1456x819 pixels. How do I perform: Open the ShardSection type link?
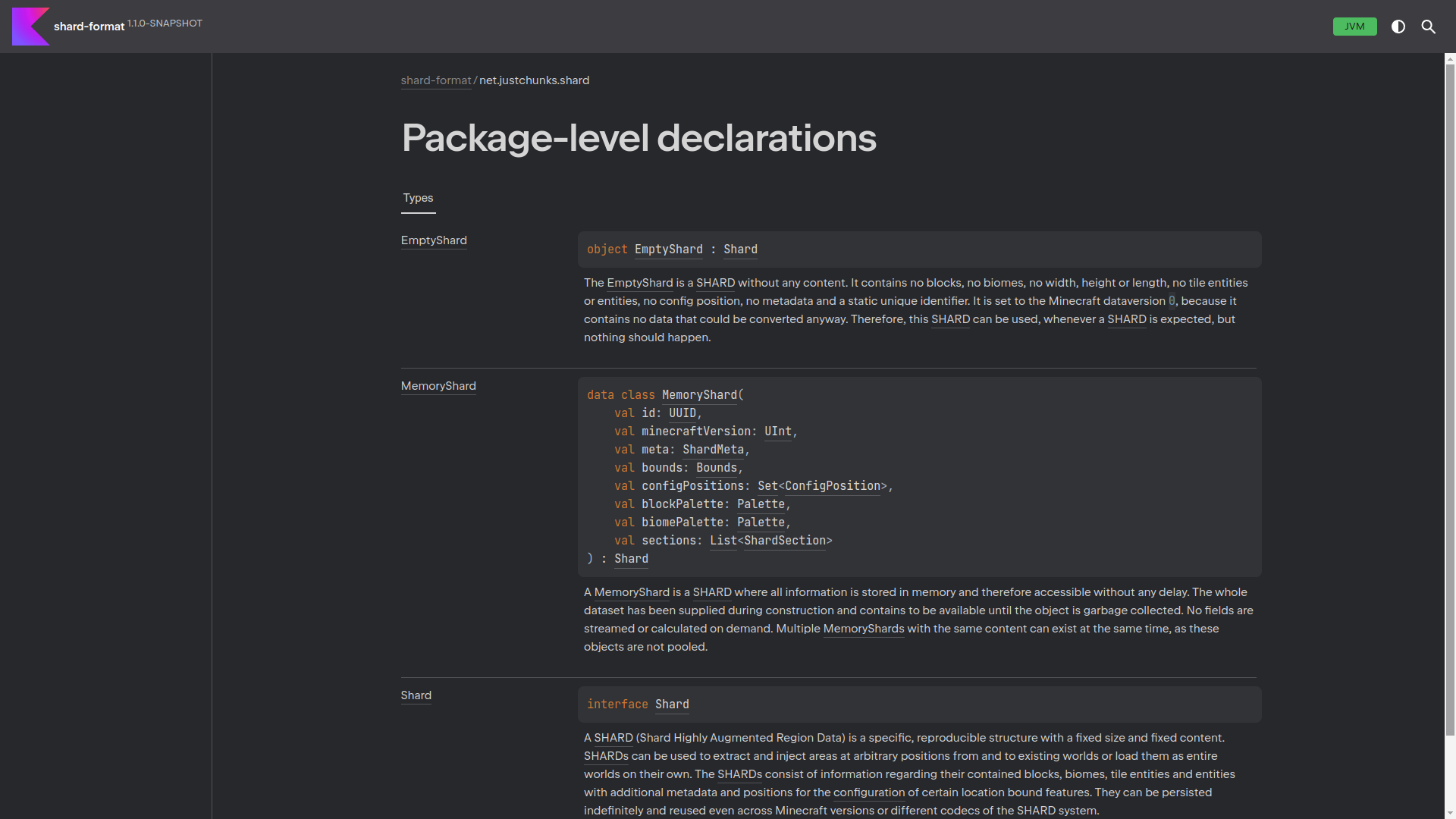(785, 541)
